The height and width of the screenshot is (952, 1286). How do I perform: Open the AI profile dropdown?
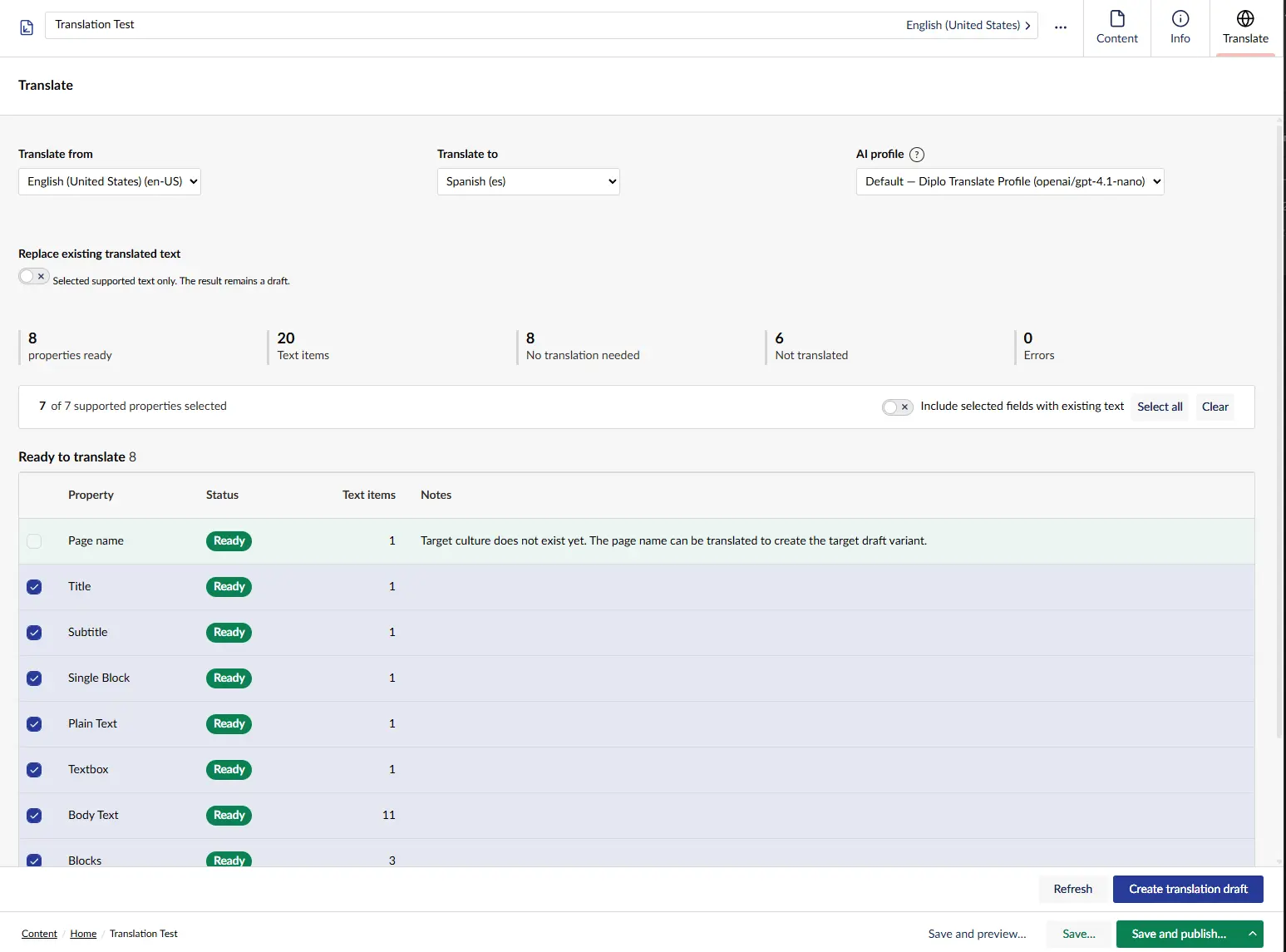coord(1010,181)
